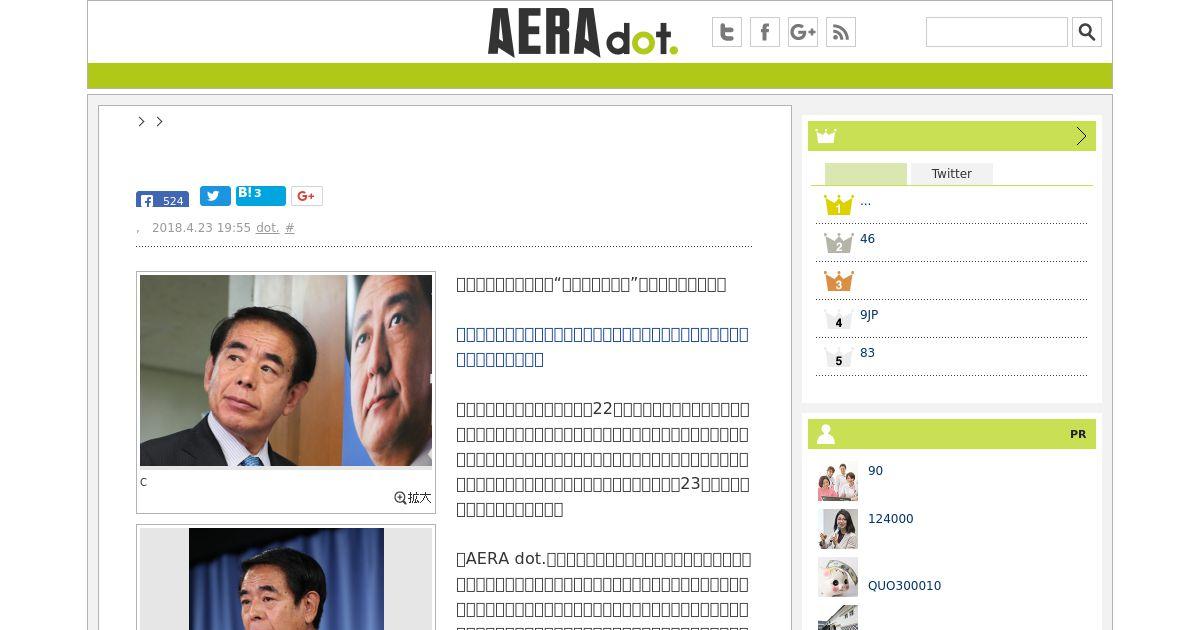Screen dimensions: 1200x630
Task: Open rank 1 gold crown item
Action: point(838,205)
